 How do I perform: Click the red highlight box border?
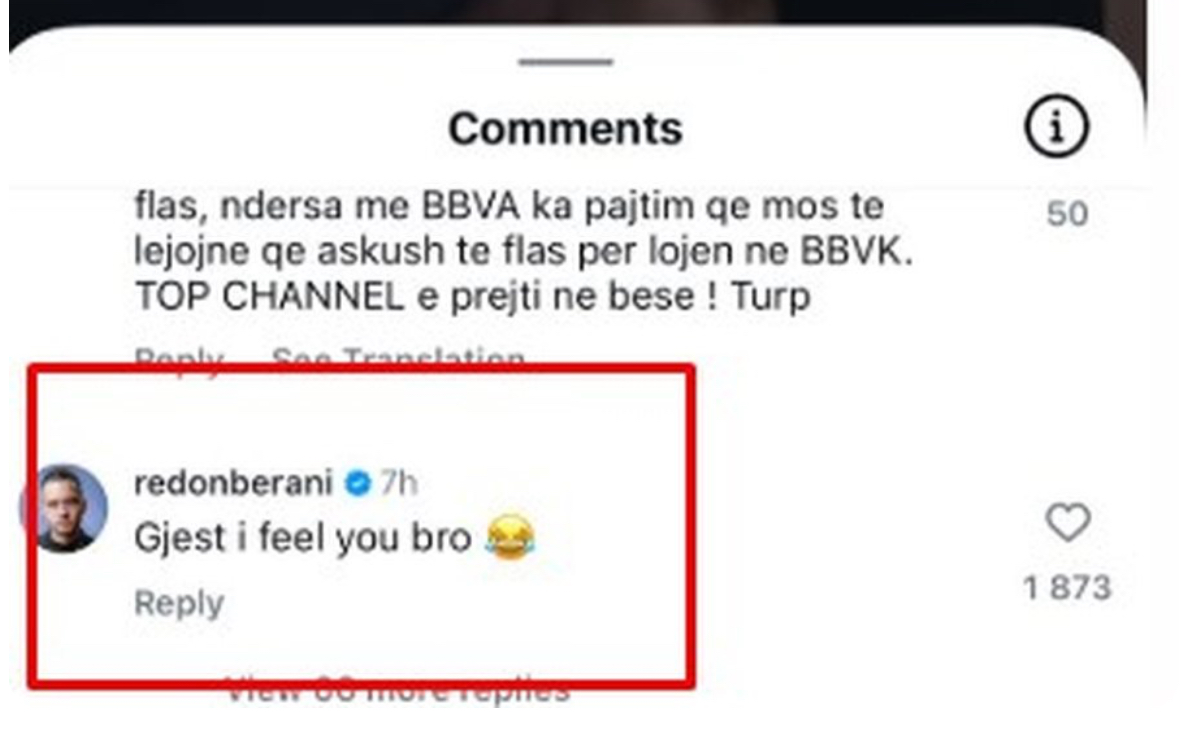pos(362,369)
